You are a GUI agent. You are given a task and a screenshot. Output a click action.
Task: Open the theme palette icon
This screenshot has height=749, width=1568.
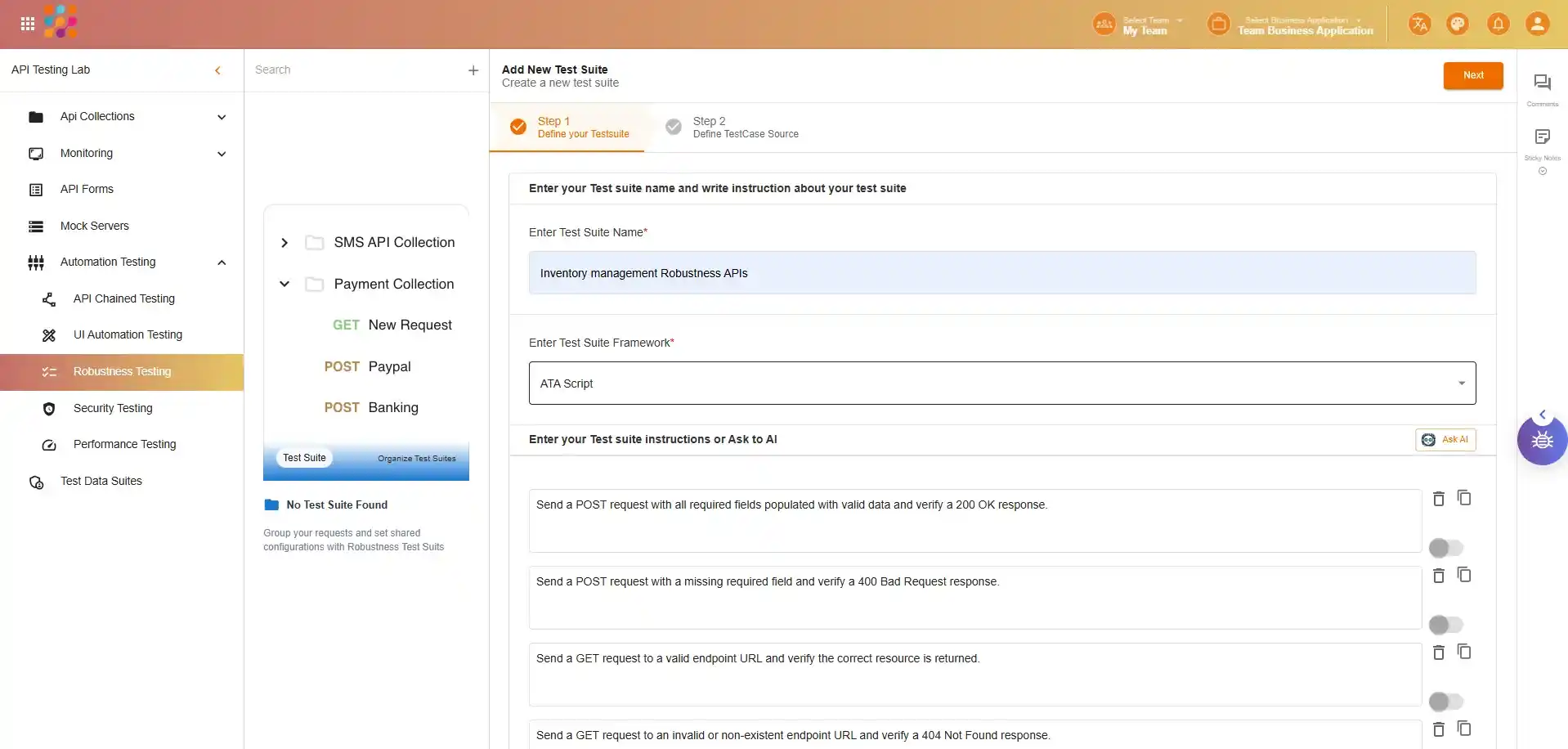tap(1458, 24)
